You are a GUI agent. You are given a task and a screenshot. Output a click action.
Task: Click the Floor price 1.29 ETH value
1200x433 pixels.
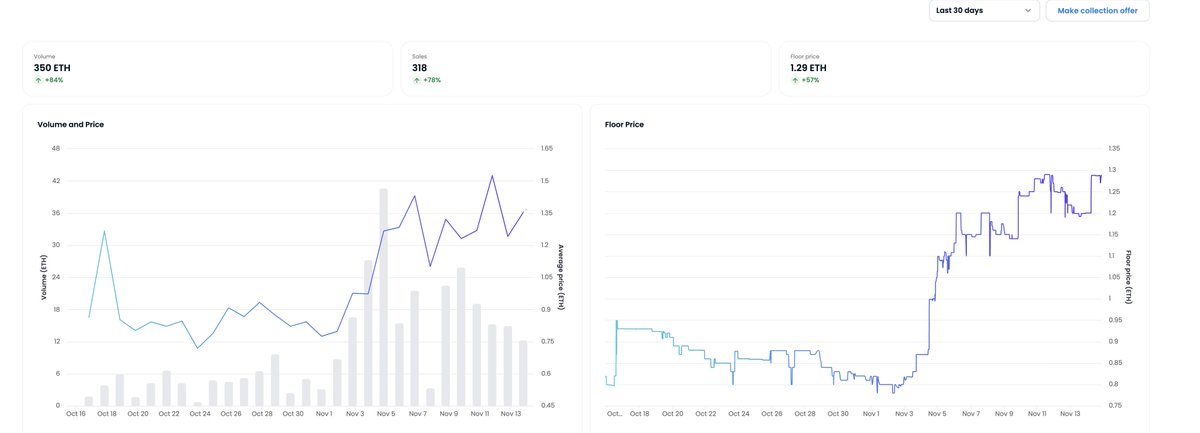click(x=808, y=68)
